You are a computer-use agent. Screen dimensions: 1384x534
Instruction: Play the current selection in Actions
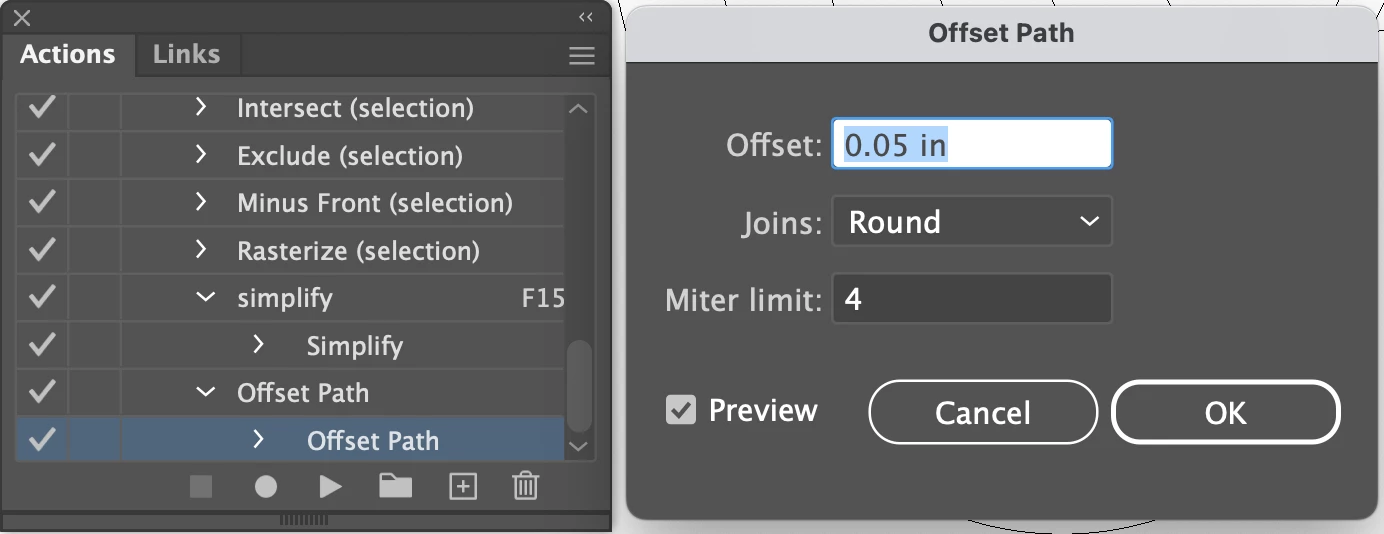330,487
